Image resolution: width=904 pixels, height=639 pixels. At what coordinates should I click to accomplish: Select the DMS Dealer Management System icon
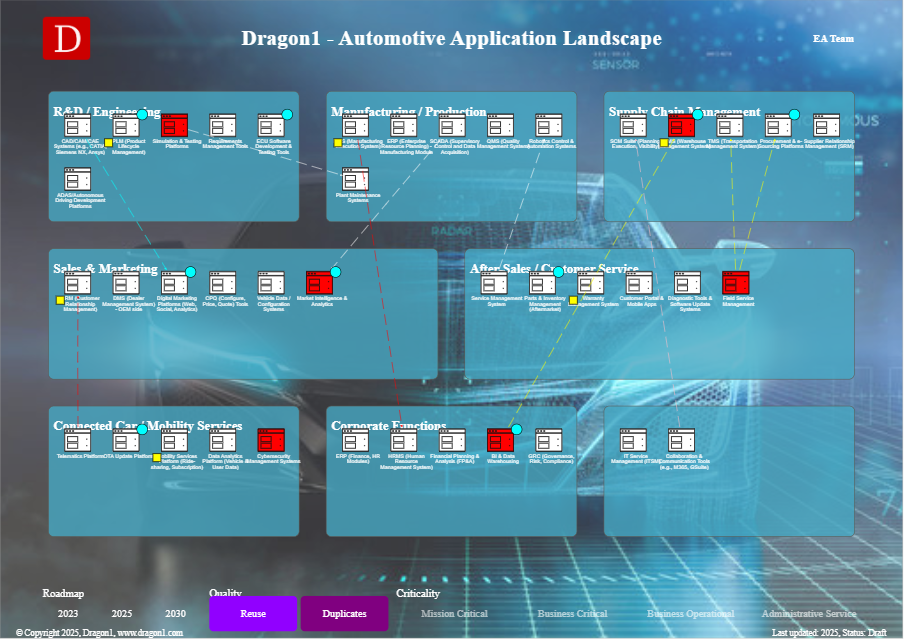tap(126, 283)
